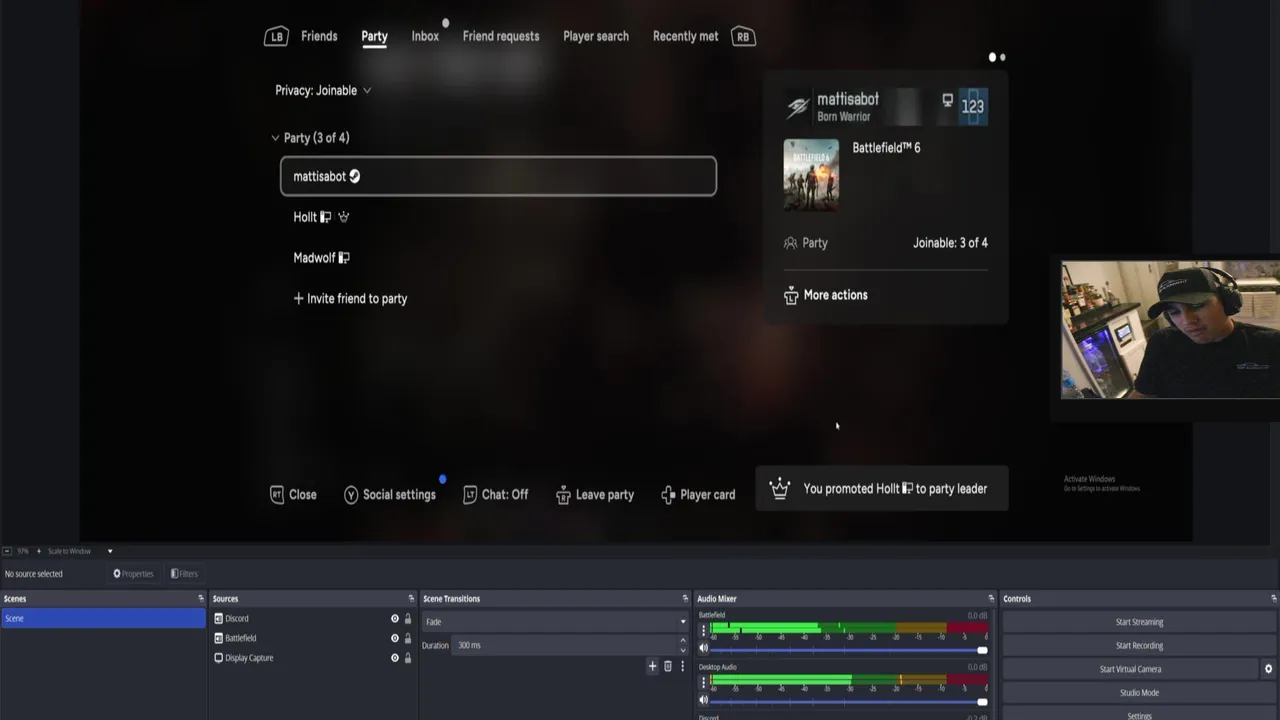Mute the Desktop Audio channel
The image size is (1280, 720).
click(703, 701)
